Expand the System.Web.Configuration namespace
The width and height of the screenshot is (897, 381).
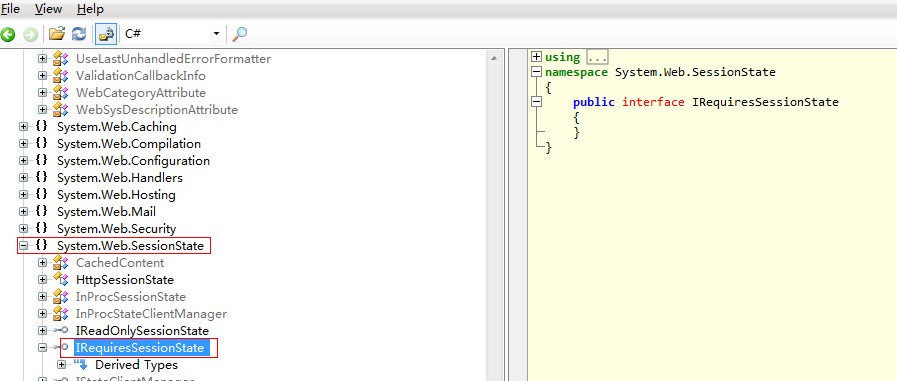23,161
